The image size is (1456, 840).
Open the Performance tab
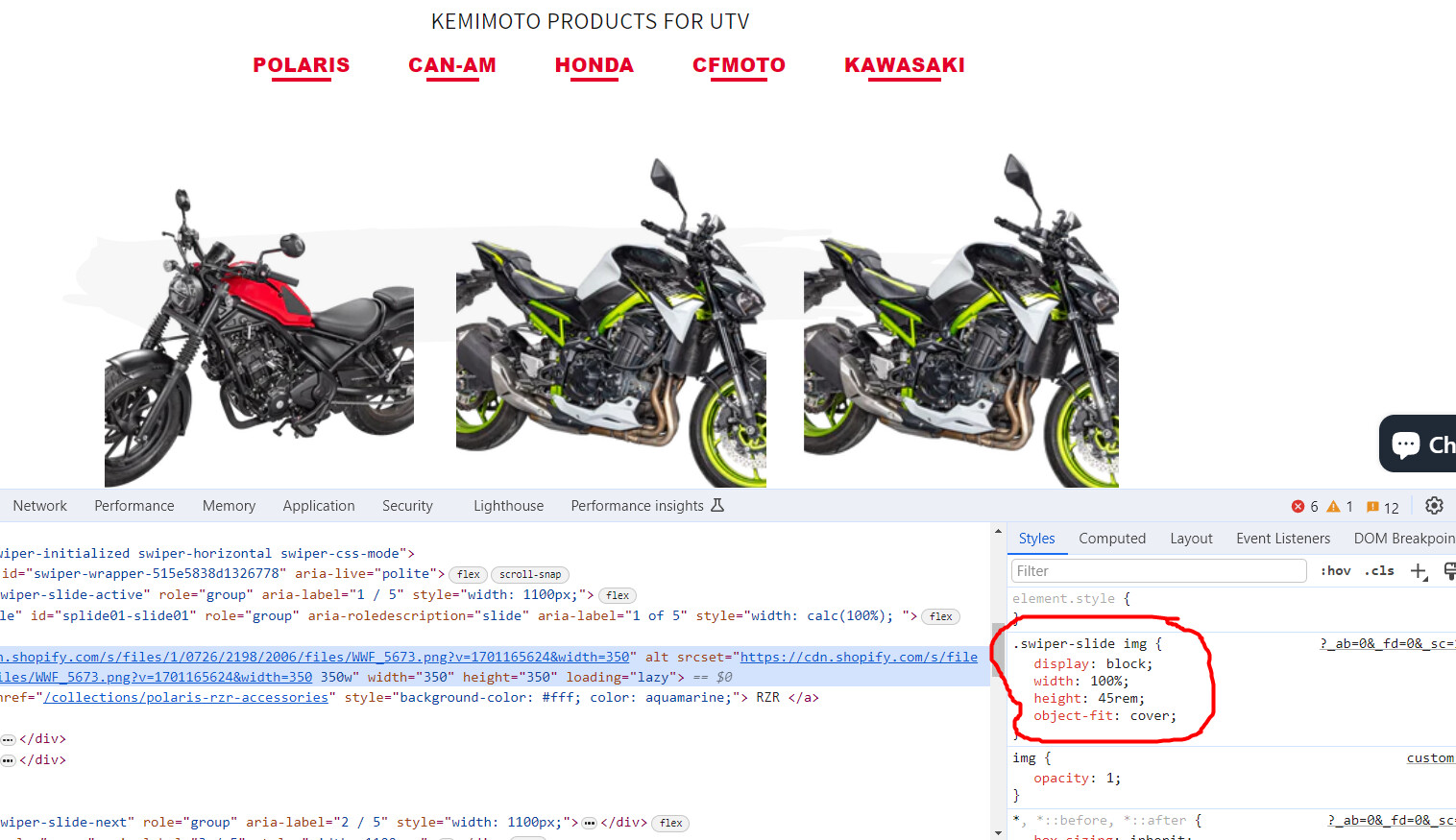(134, 506)
